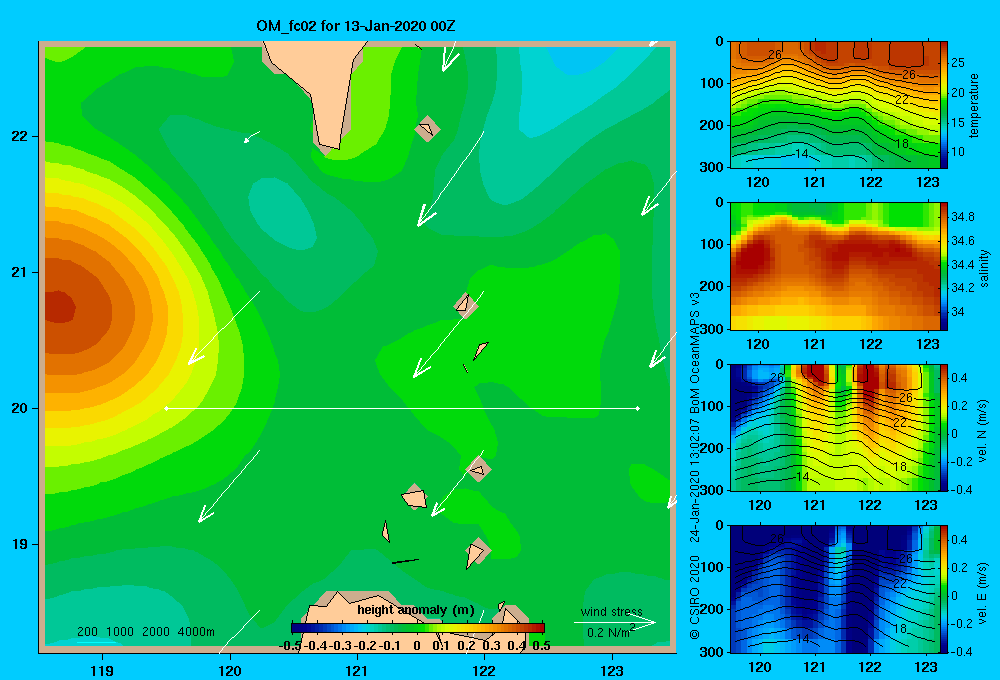Click the CSIRO BoM OceanMAPS copyright text

pos(695,466)
